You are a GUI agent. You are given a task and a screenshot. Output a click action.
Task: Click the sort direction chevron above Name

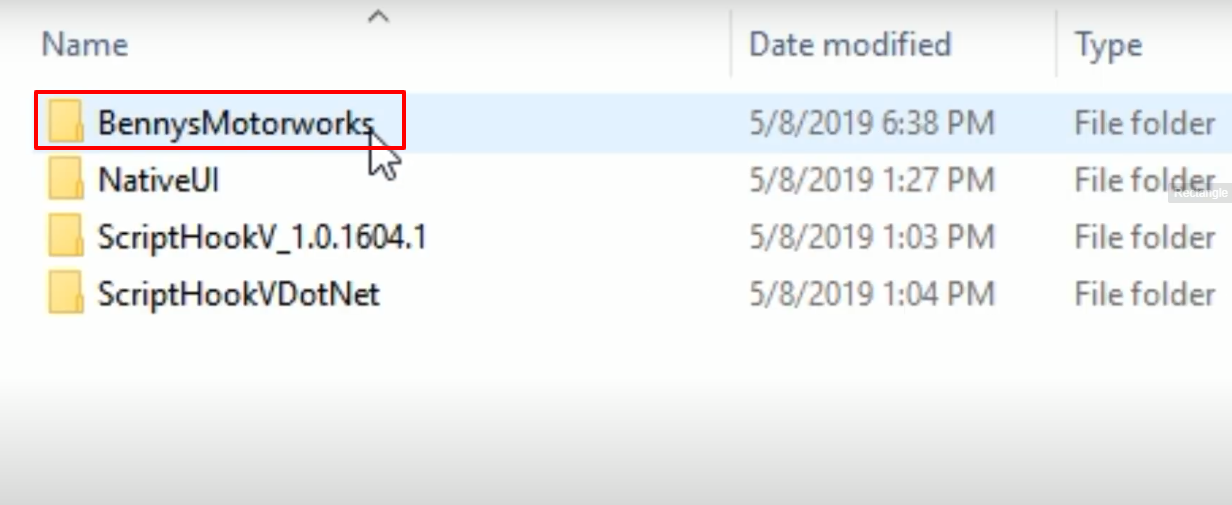[x=378, y=15]
